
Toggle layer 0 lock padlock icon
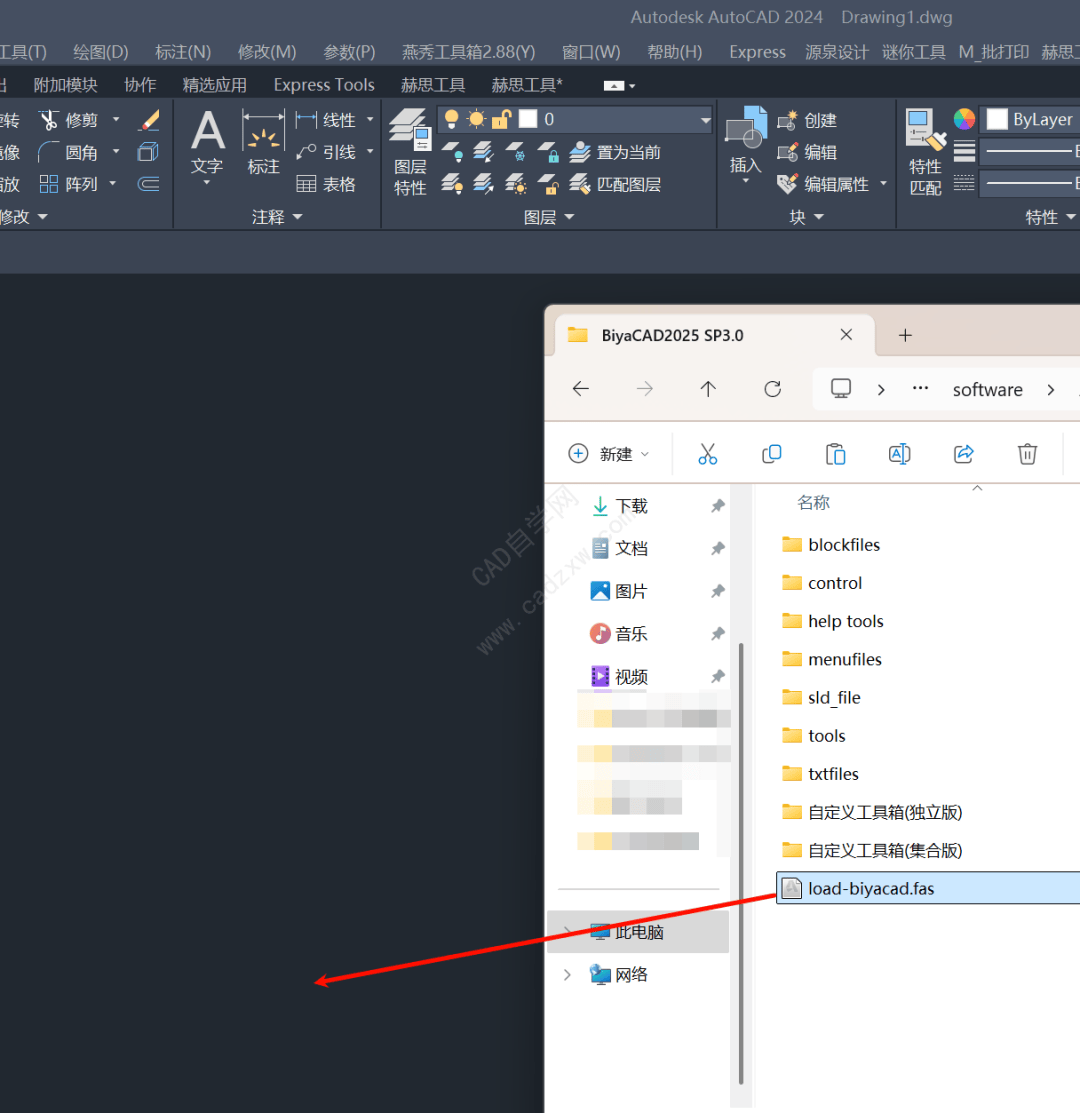(501, 119)
